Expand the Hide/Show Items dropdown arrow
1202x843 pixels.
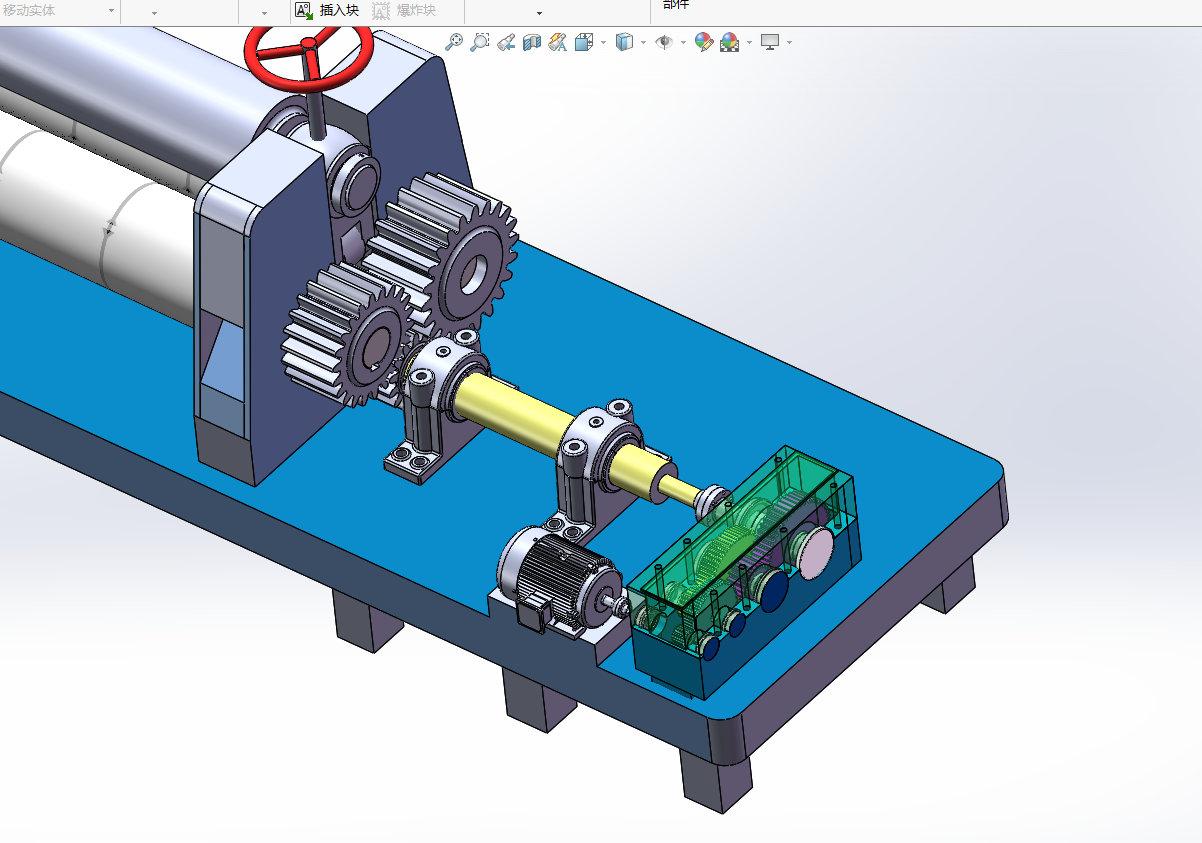tap(683, 43)
